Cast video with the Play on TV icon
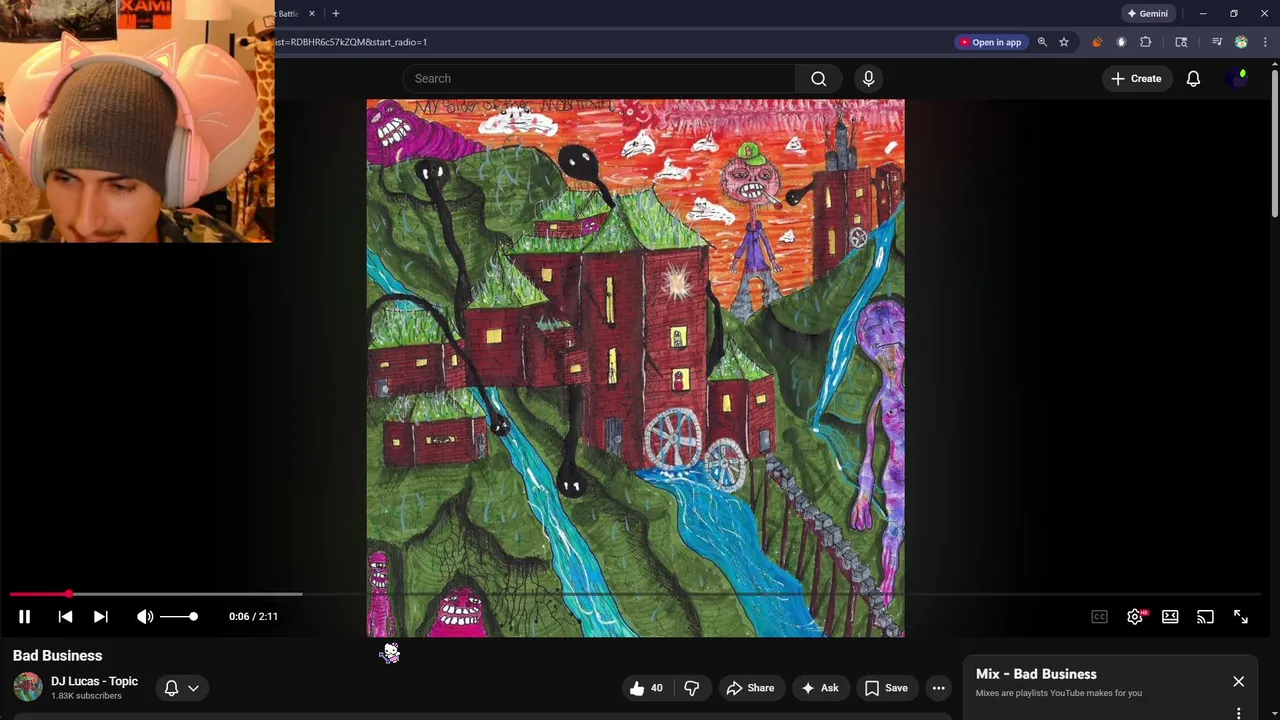 (1205, 617)
